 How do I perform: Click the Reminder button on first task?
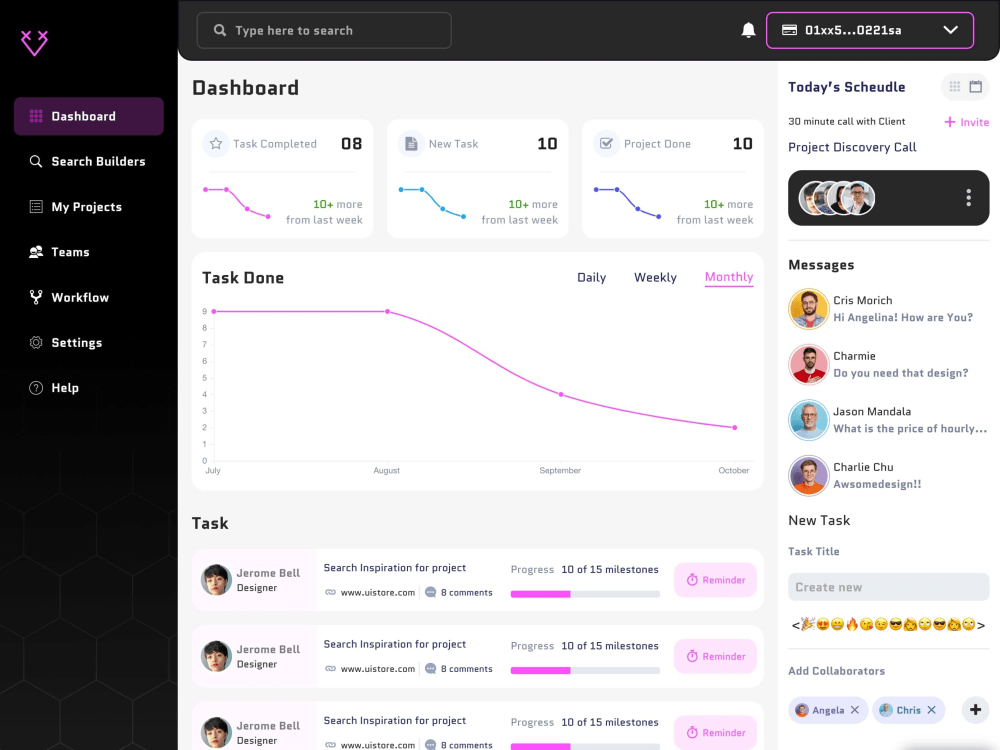[715, 580]
